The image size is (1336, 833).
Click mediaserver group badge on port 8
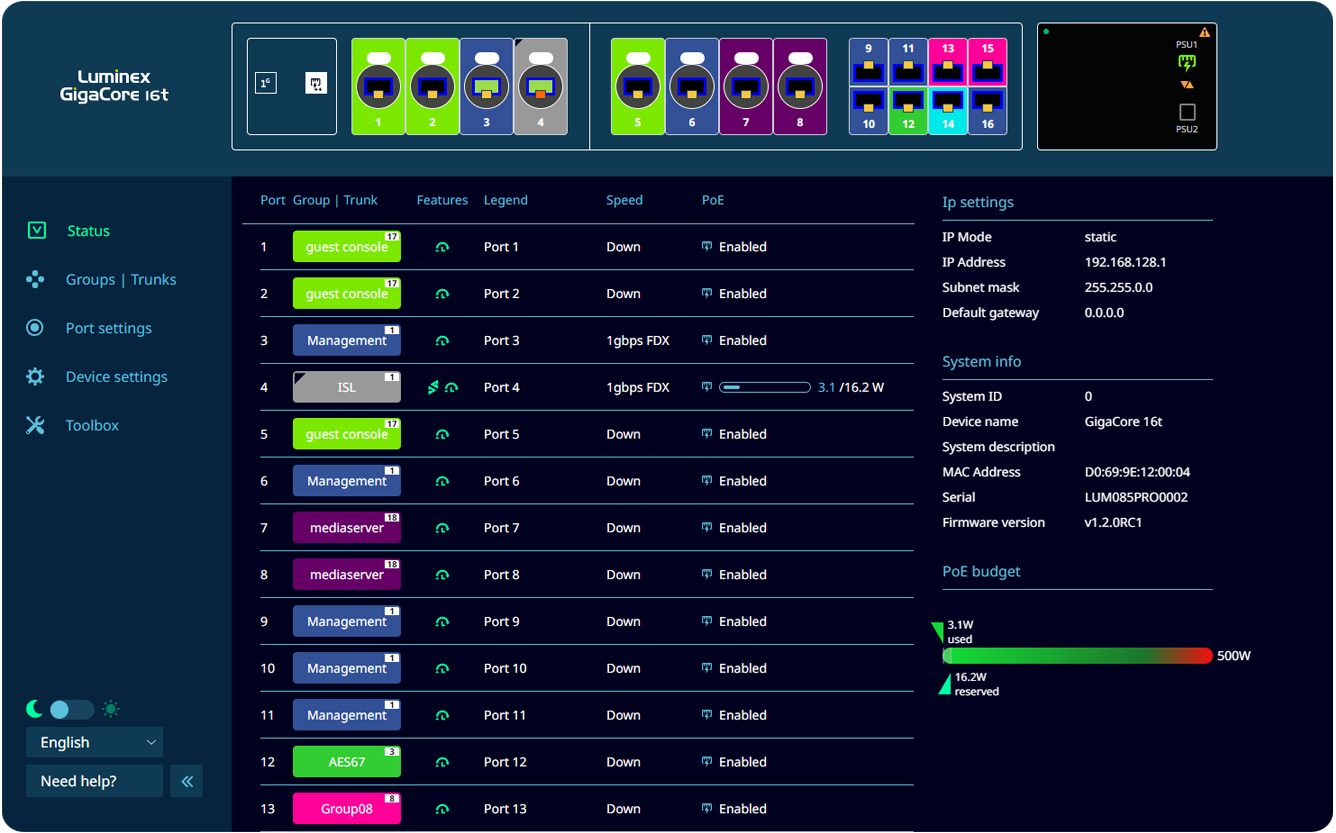coord(347,575)
